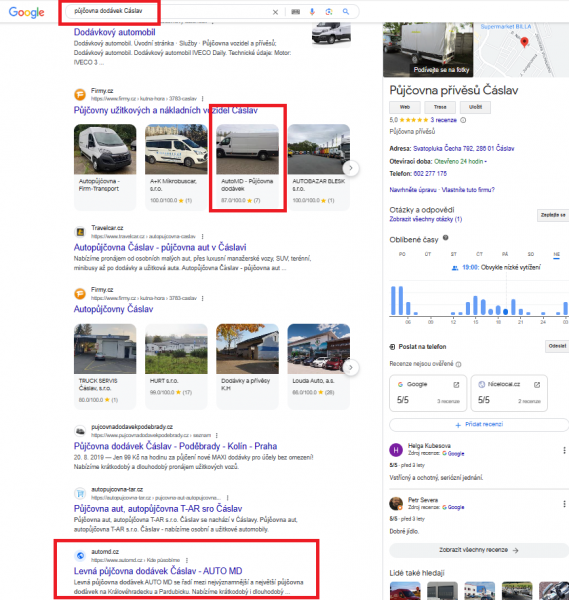The image size is (569, 600).
Task: Select the A+K Mikrobuscar s.r.o. card
Action: 176,167
